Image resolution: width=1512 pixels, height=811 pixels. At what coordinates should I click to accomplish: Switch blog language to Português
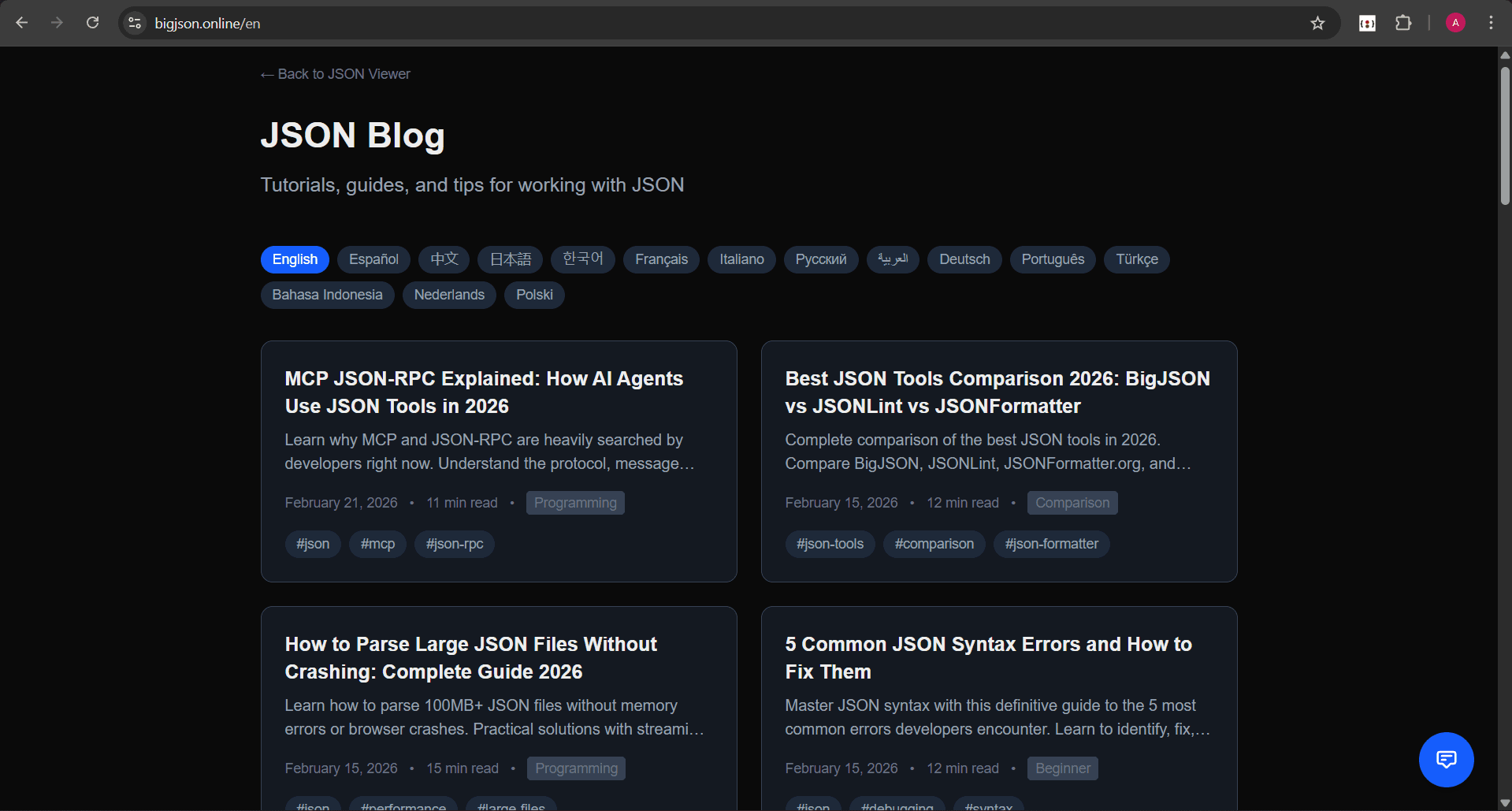[1053, 259]
